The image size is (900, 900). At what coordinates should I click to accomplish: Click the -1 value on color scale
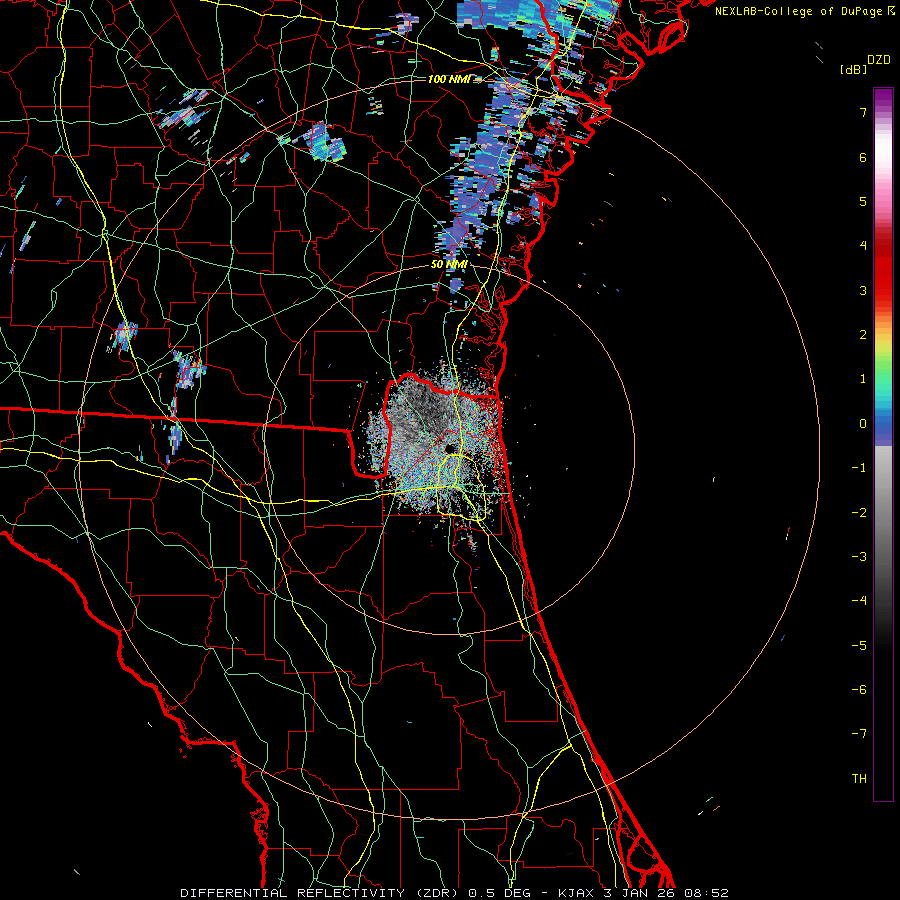pos(859,468)
